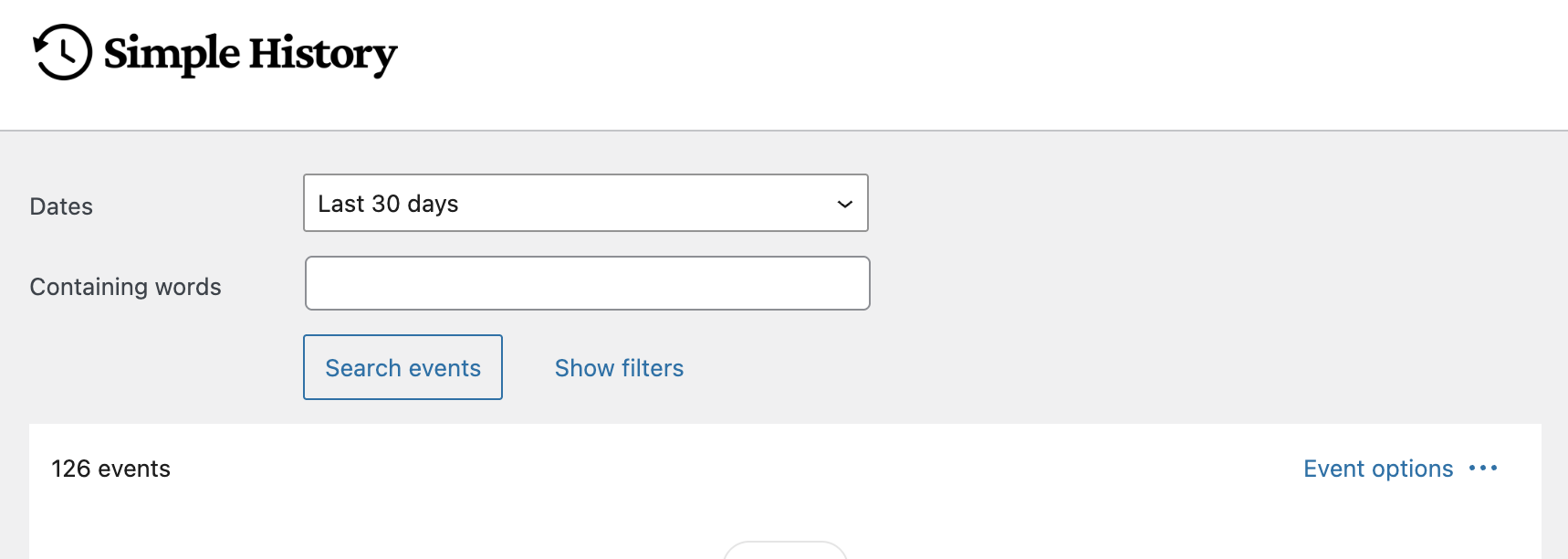Viewport: 1568px width, 559px height.
Task: Toggle the extra filters panel open
Action: click(x=619, y=367)
